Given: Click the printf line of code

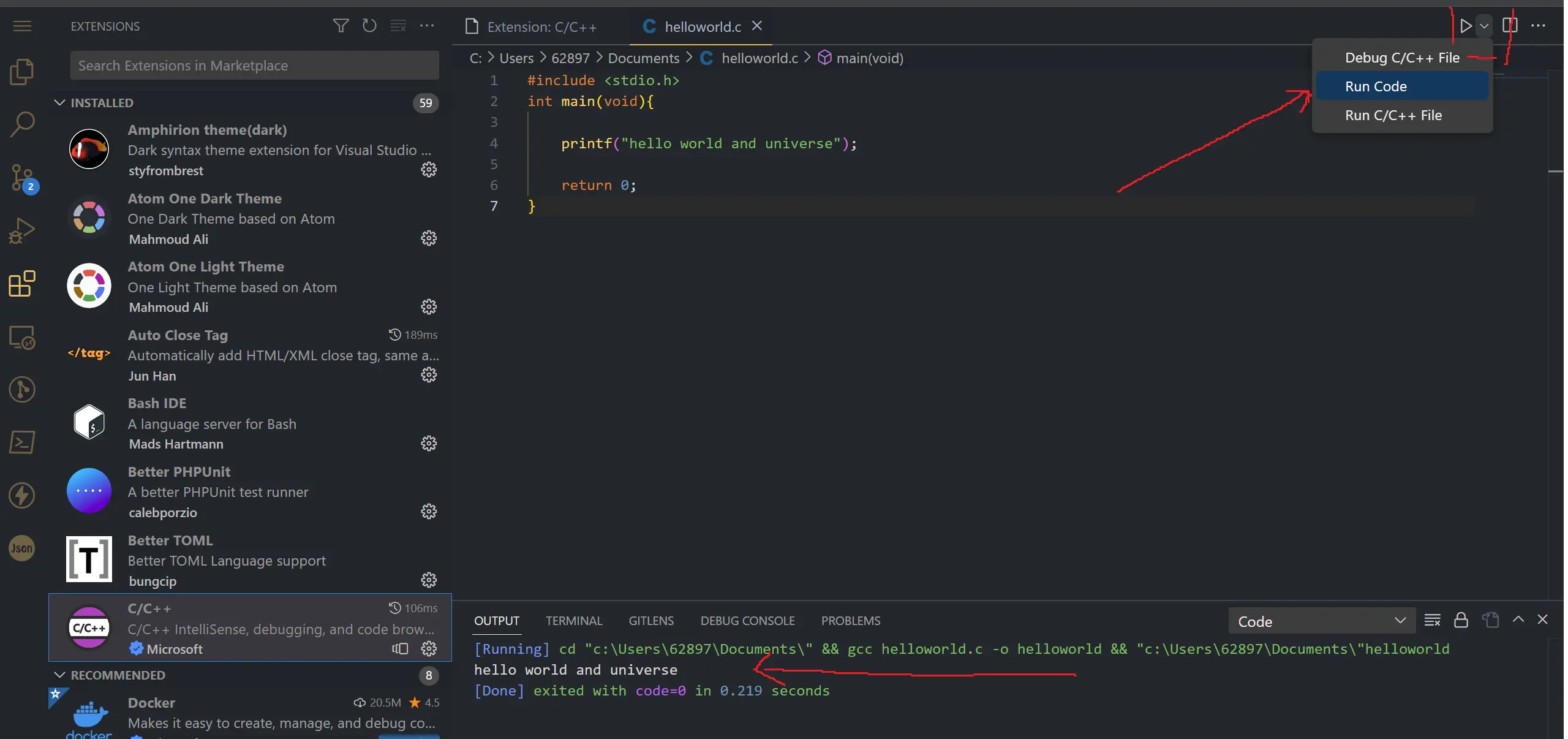Looking at the screenshot, I should coord(709,143).
